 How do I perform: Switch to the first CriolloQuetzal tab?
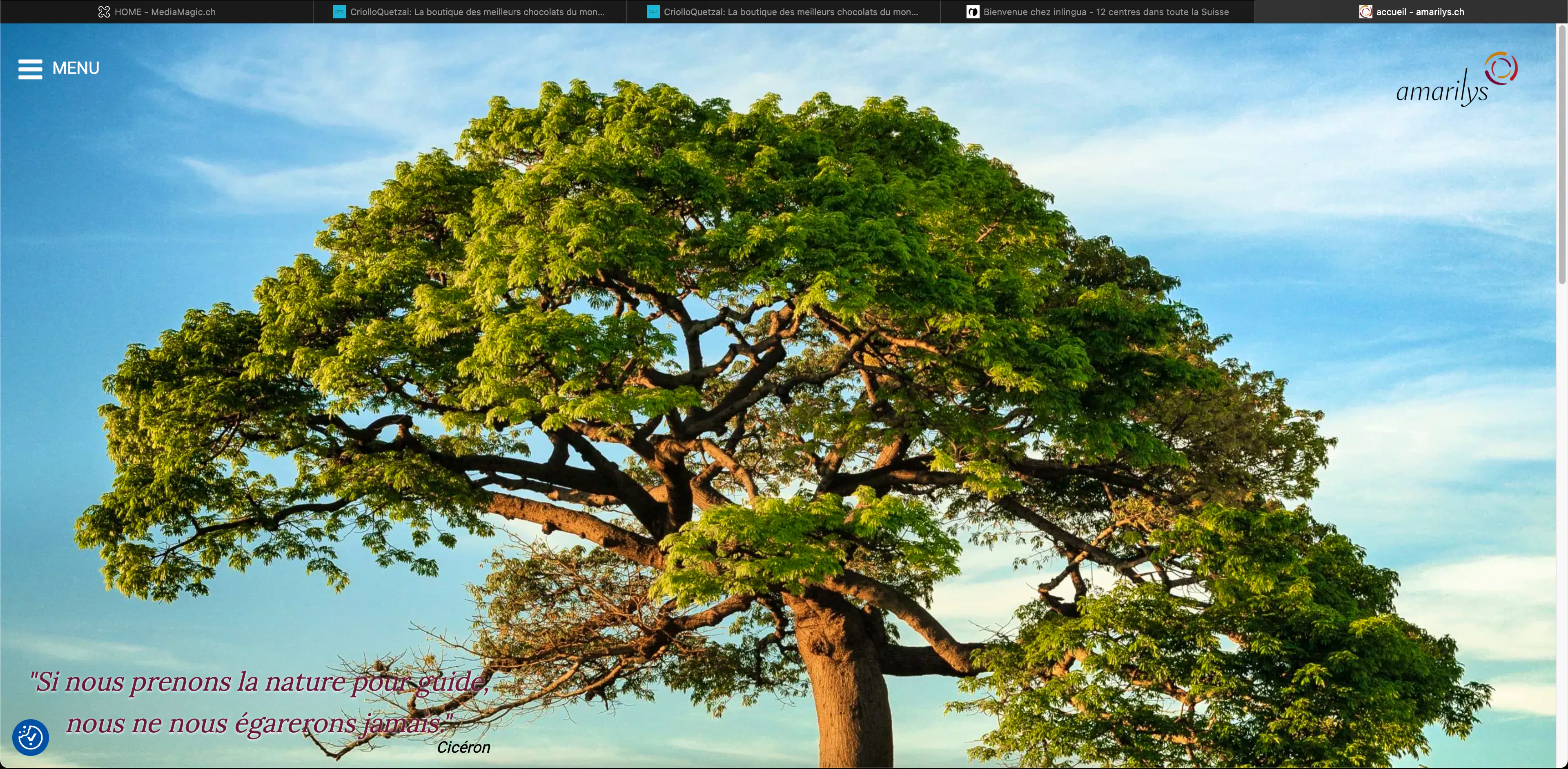point(470,11)
